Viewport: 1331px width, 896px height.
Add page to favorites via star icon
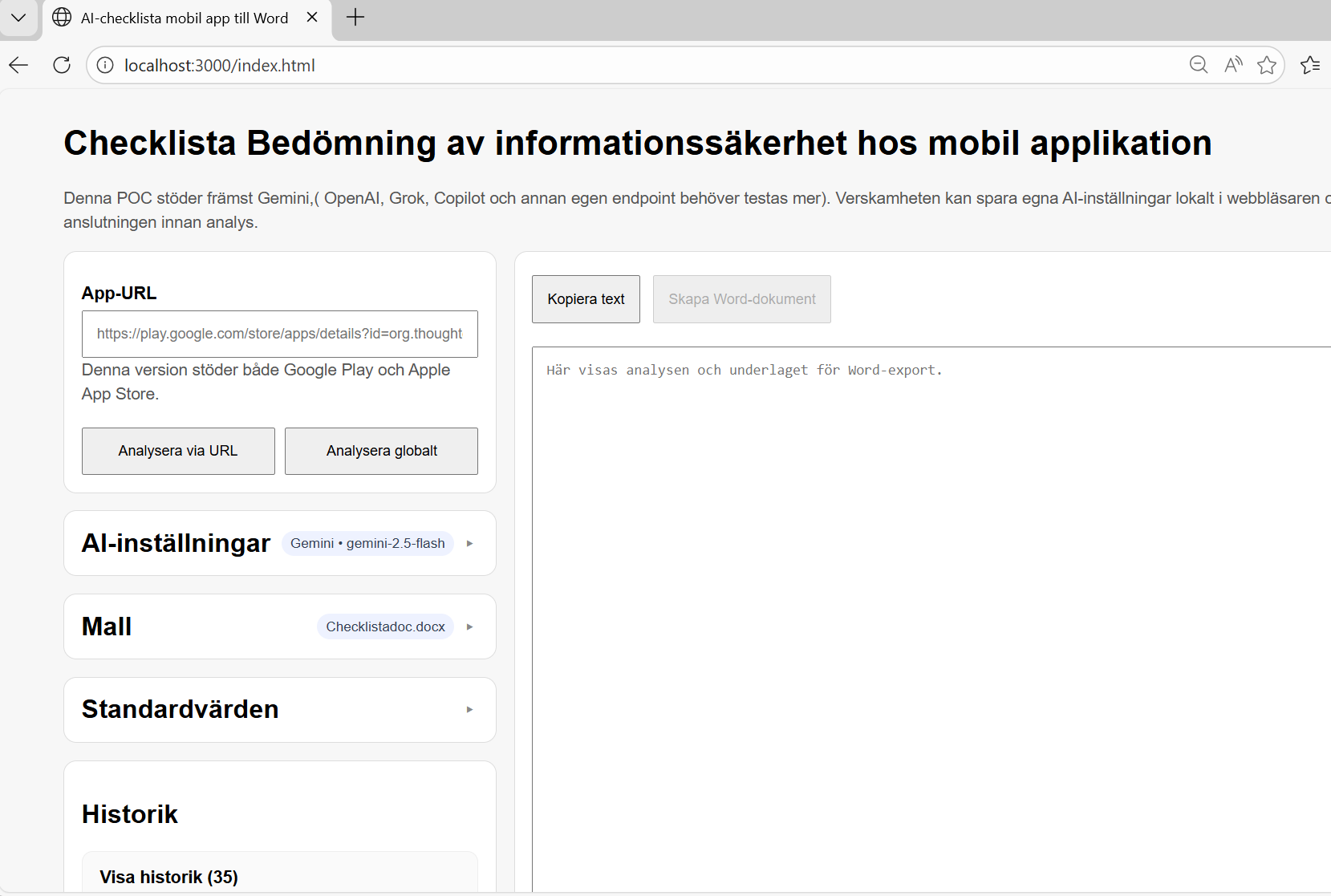tap(1268, 65)
